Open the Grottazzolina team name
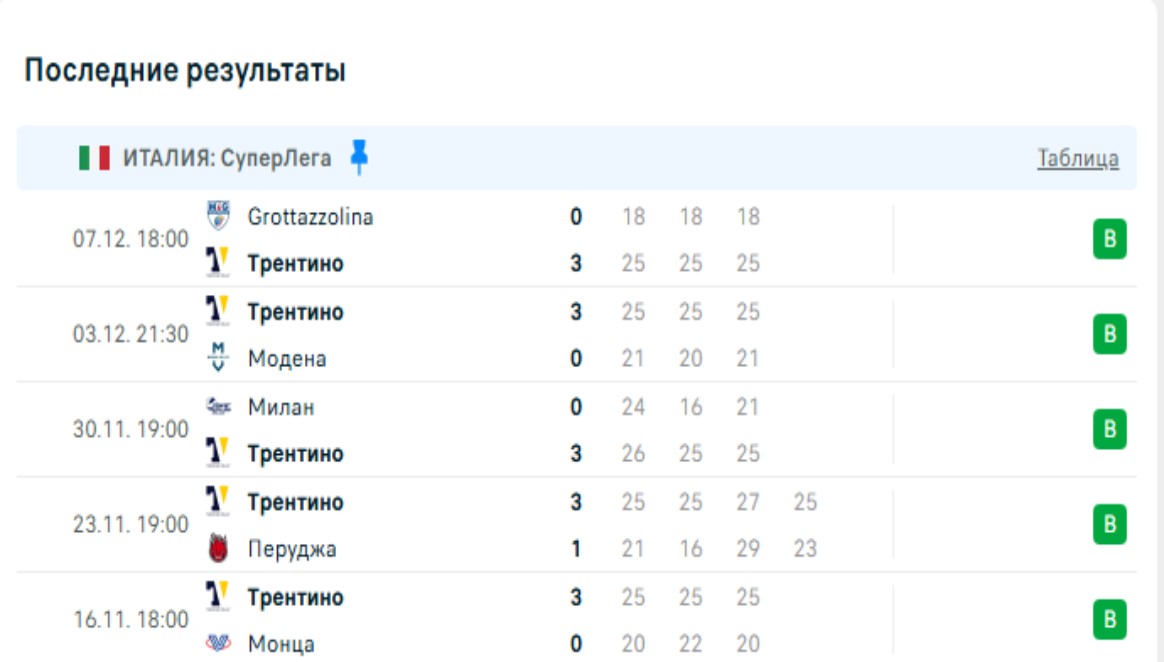 pos(310,217)
